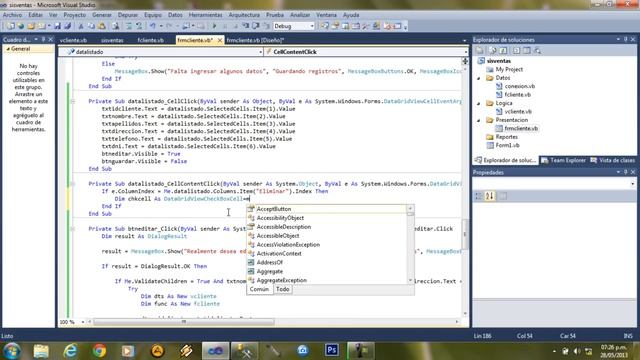Collapse the Logica folder node

click(x=479, y=103)
